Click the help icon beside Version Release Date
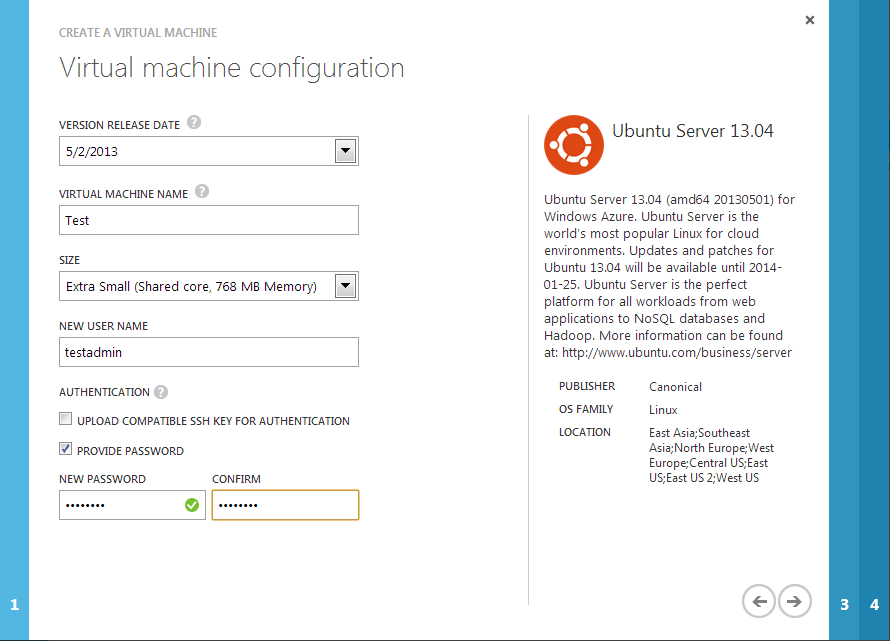Screen dimensions: 890x641 (x=194, y=124)
